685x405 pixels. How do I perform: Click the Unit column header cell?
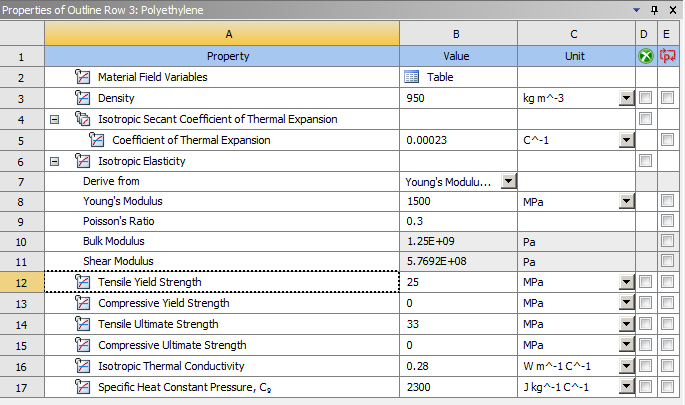(x=576, y=56)
